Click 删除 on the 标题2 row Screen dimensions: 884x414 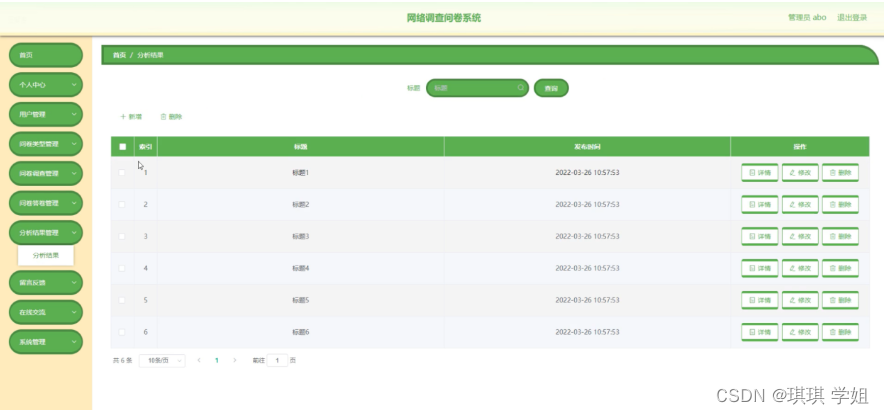click(x=840, y=205)
